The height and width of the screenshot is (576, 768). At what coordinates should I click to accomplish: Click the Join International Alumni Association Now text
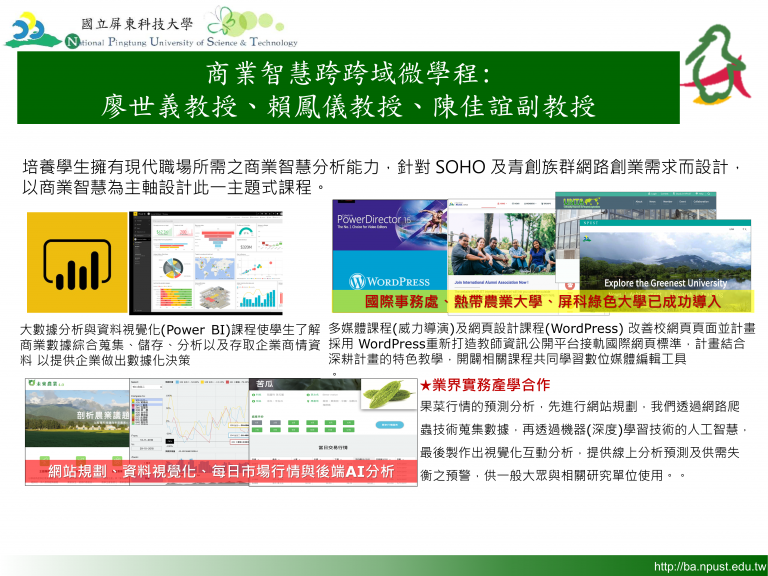(491, 283)
